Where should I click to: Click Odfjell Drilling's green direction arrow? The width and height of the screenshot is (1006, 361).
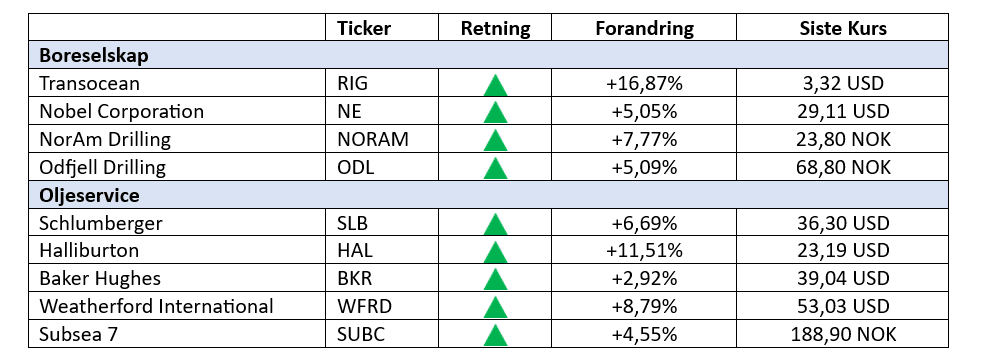coord(495,168)
